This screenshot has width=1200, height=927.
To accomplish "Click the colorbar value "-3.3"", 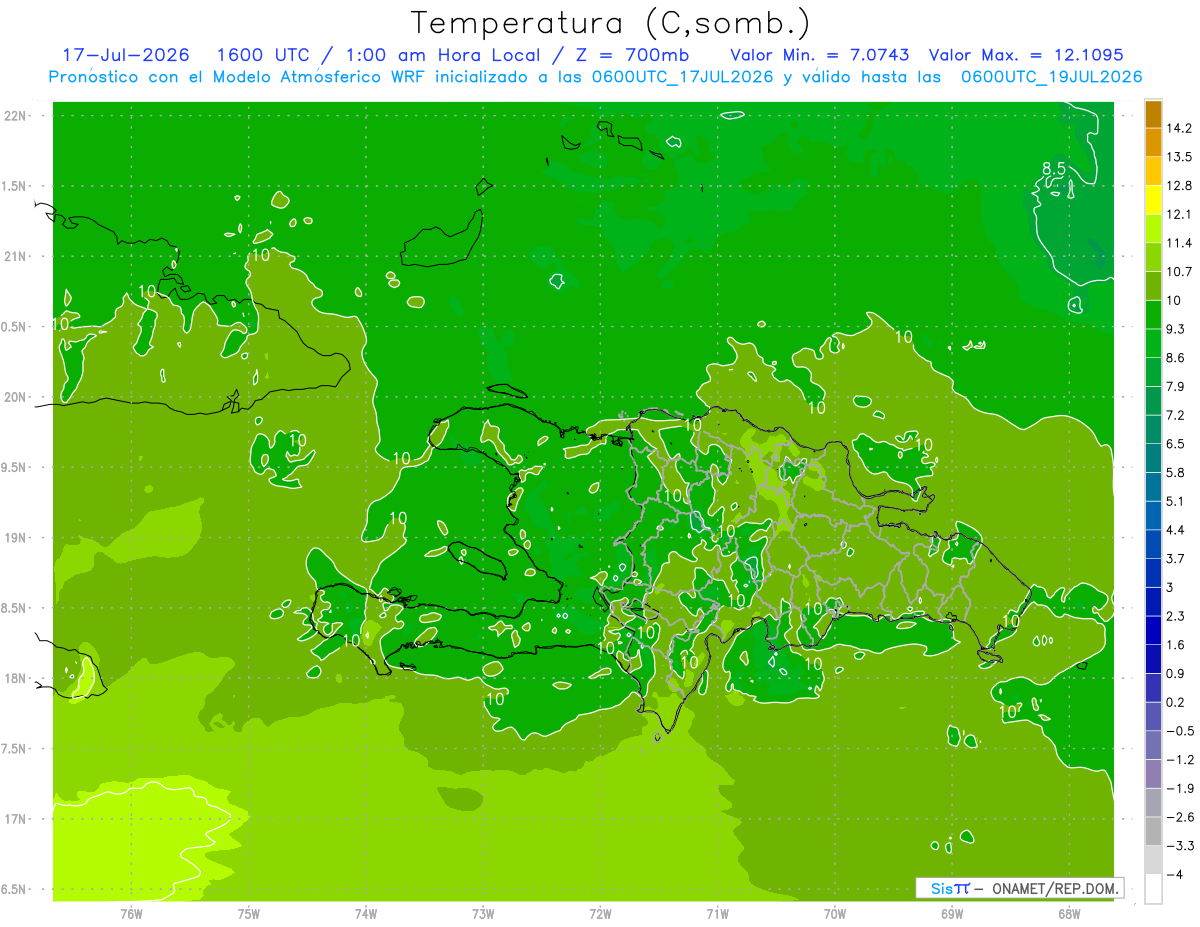I will 1180,845.
